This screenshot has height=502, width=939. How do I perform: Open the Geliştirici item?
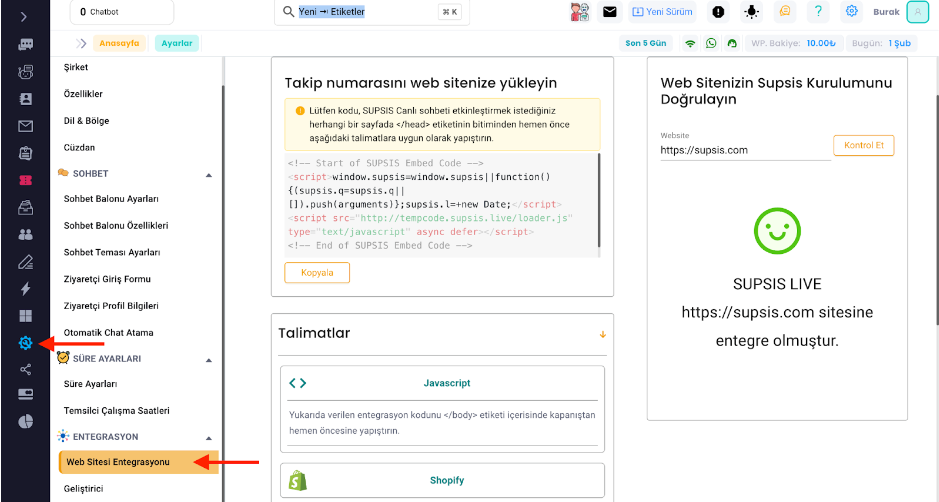(x=83, y=489)
